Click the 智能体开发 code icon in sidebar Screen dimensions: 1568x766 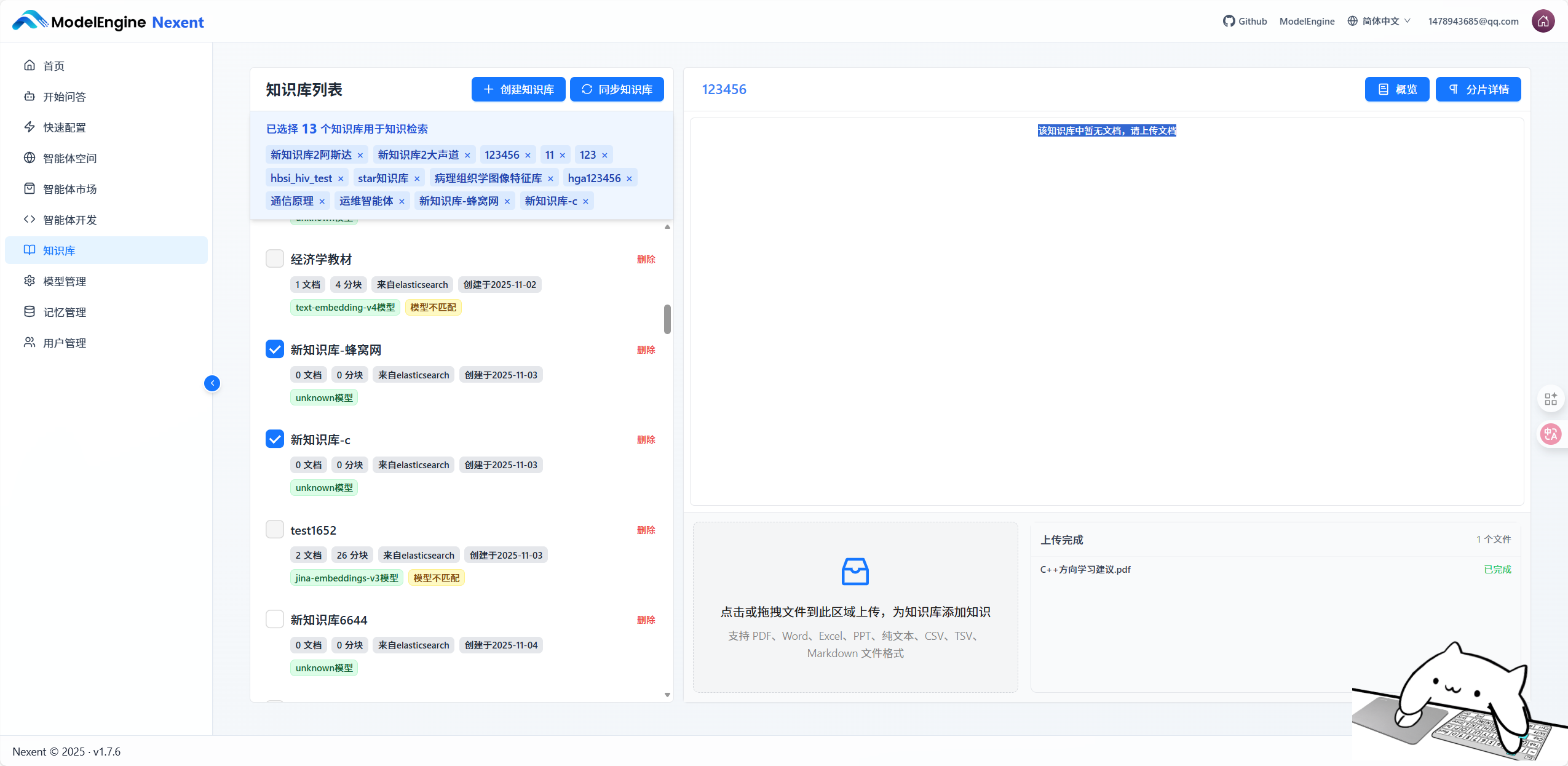pos(30,220)
